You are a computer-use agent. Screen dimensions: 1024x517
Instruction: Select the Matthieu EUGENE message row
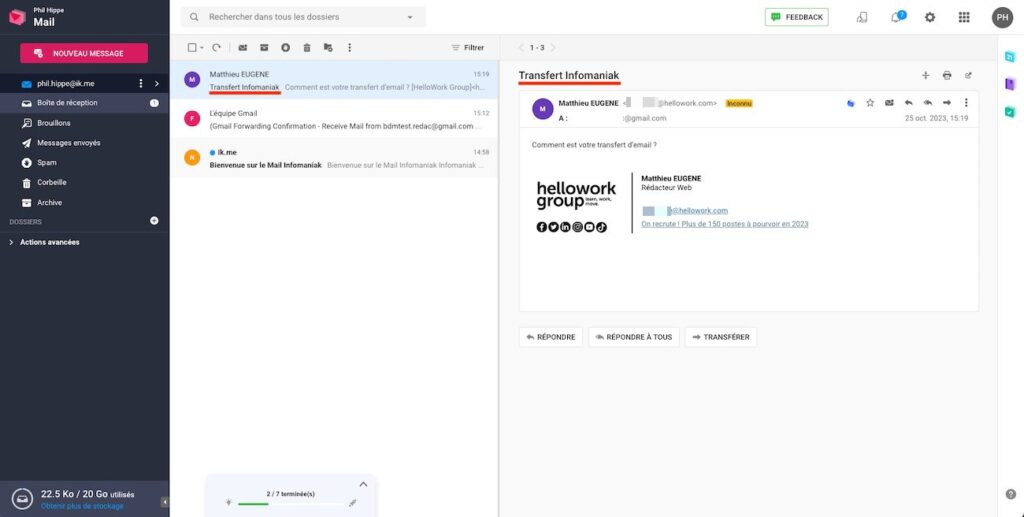pyautogui.click(x=334, y=80)
